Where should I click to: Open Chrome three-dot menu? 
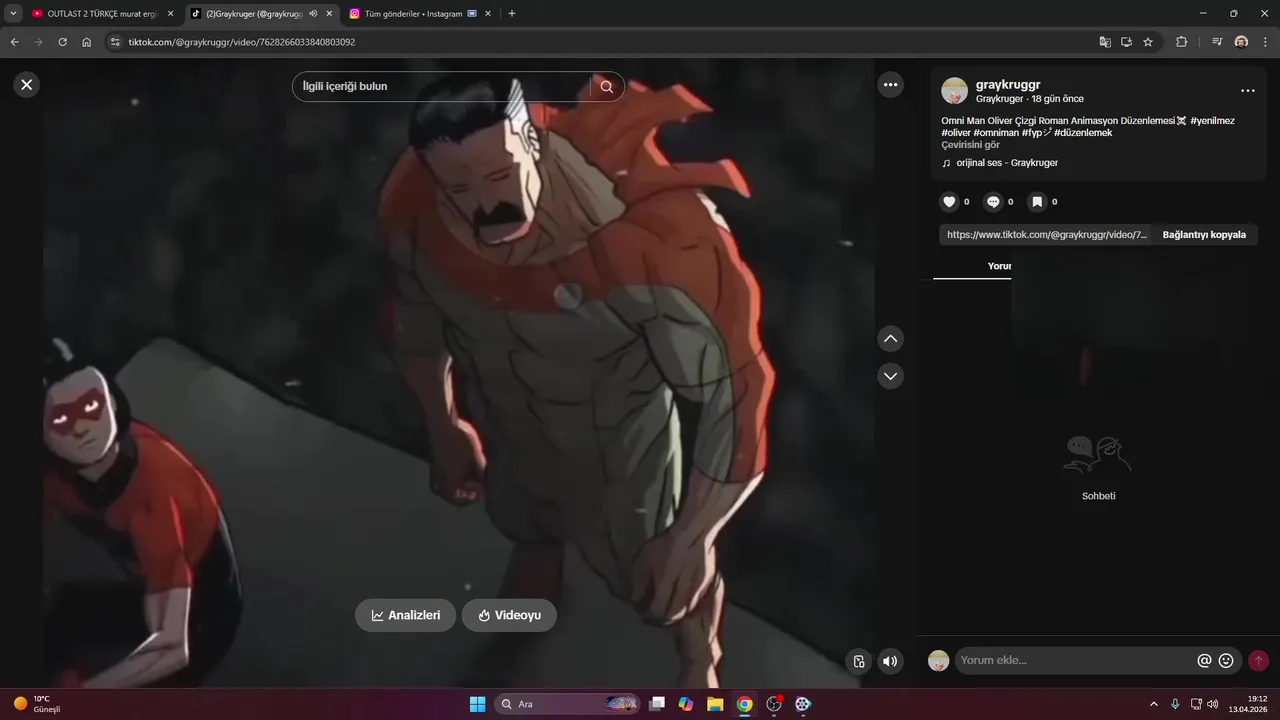pos(1265,42)
